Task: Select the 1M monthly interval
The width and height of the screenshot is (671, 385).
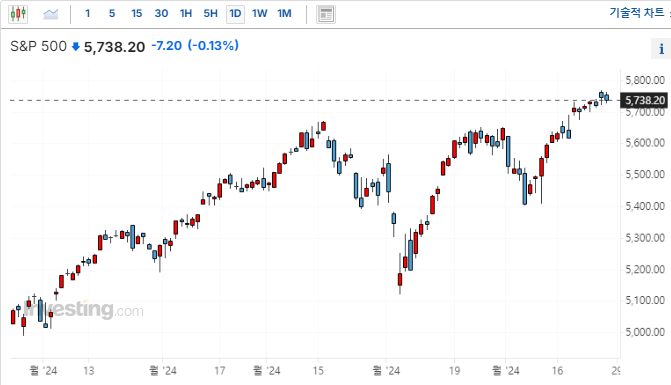Action: pos(285,14)
